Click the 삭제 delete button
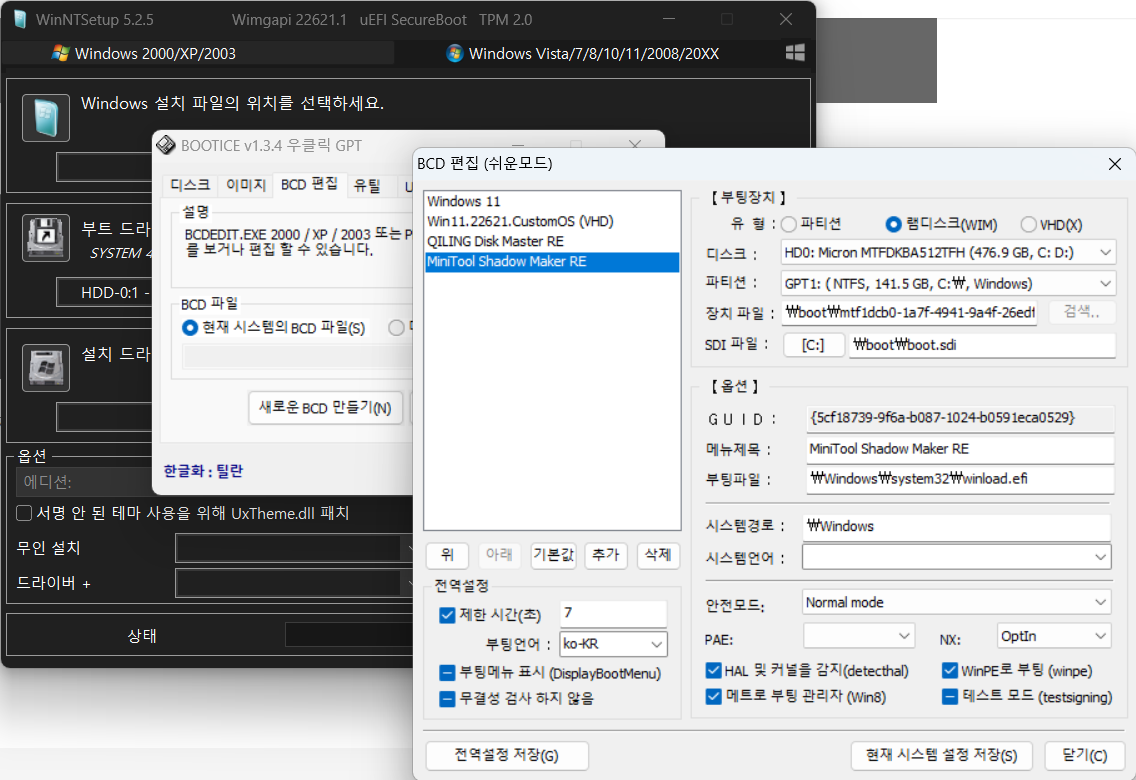The height and width of the screenshot is (780, 1136). (658, 555)
